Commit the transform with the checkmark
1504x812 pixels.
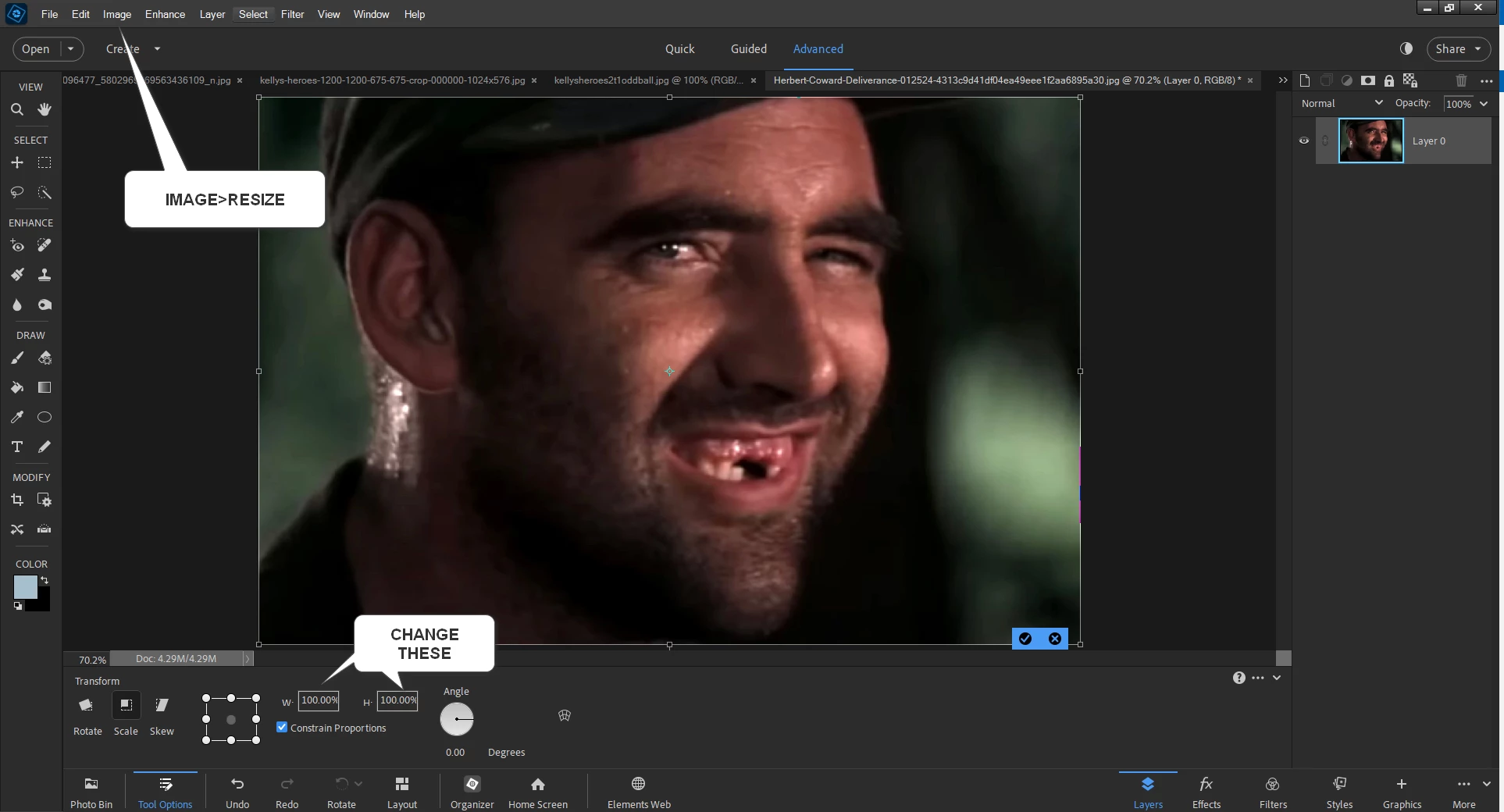[x=1025, y=639]
